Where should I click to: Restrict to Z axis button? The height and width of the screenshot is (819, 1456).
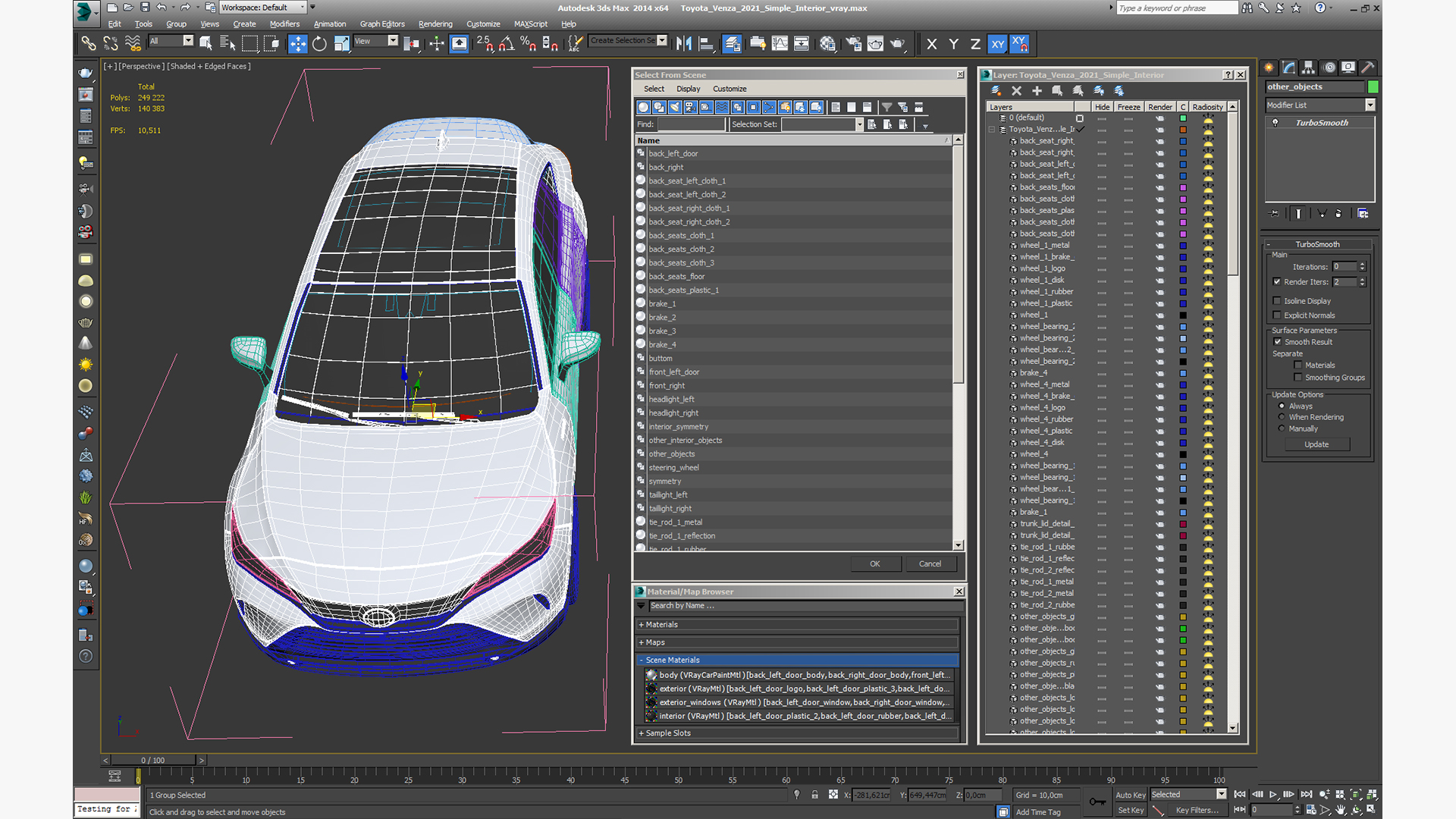975,44
